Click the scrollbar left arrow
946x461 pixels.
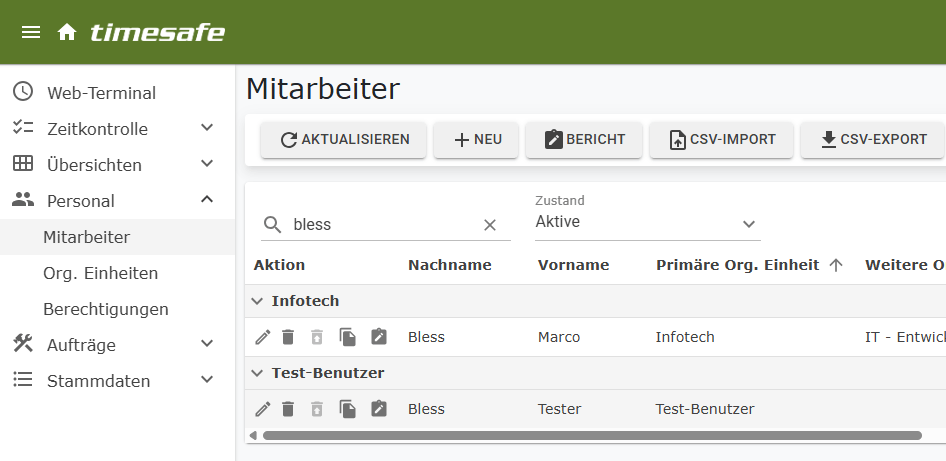tap(253, 435)
